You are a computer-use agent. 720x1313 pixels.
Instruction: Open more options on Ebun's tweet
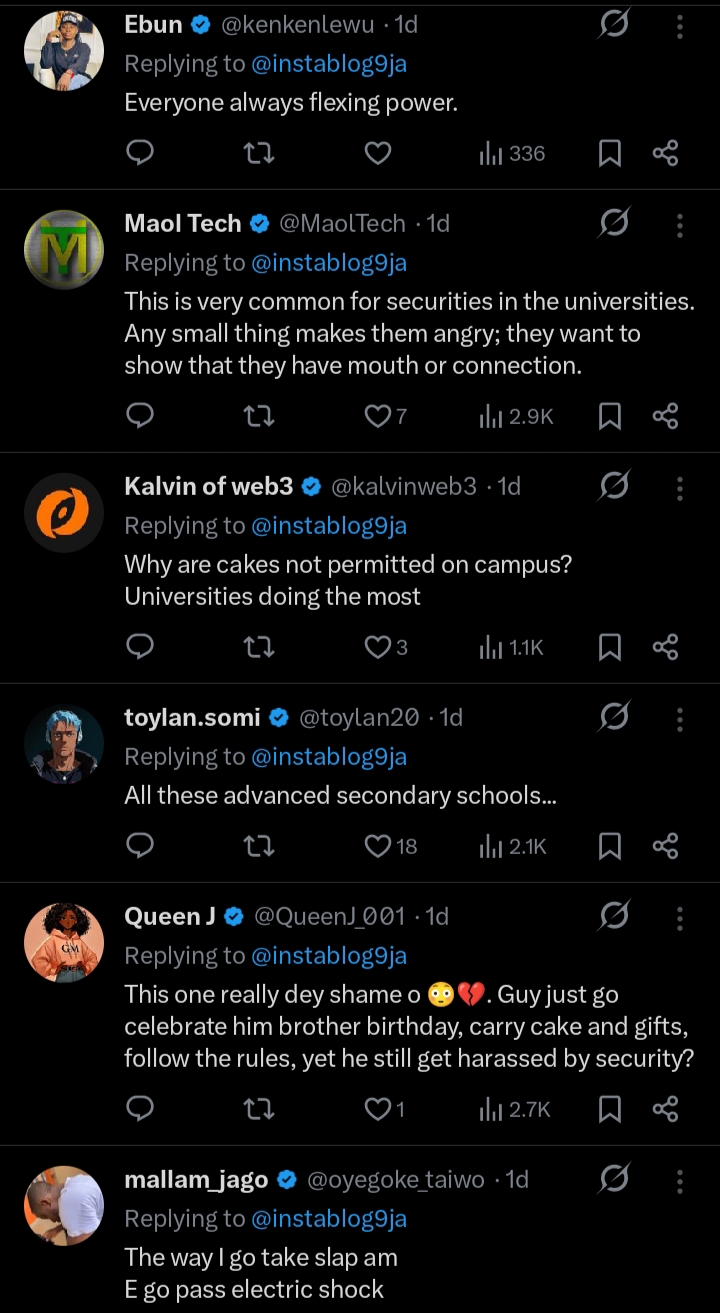point(679,25)
